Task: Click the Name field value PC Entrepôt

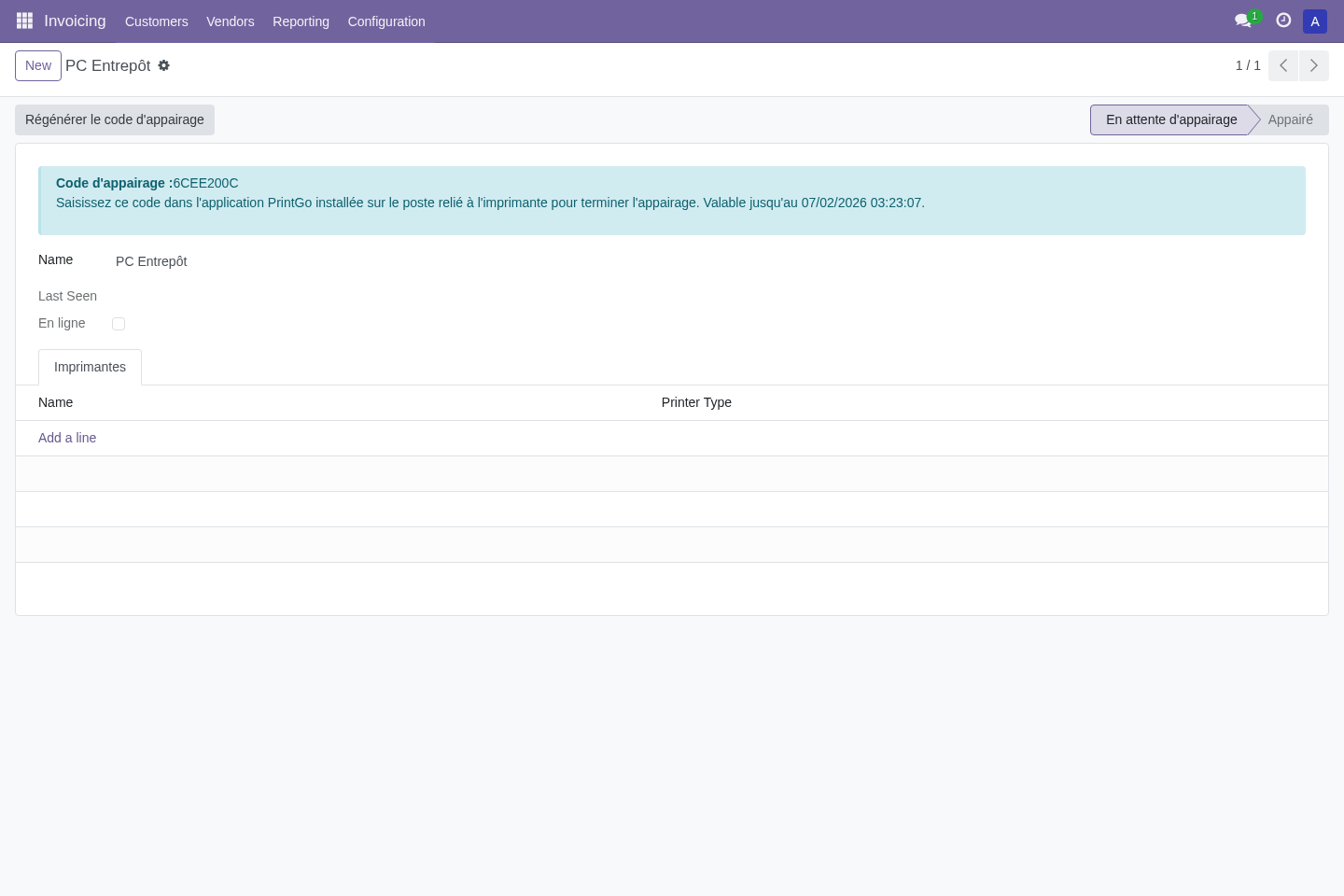Action: tap(151, 261)
